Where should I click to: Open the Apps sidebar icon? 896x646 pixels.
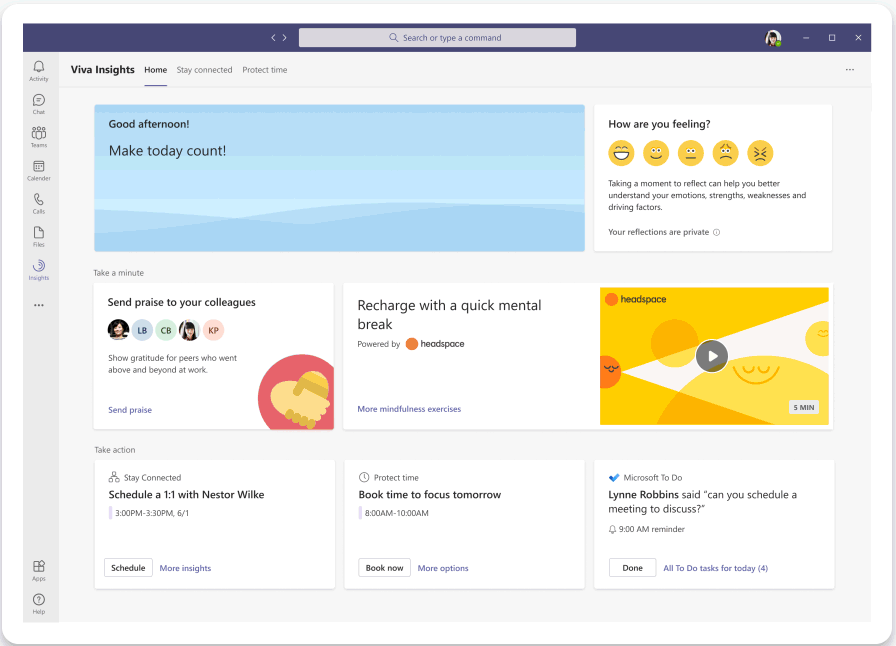coord(38,568)
